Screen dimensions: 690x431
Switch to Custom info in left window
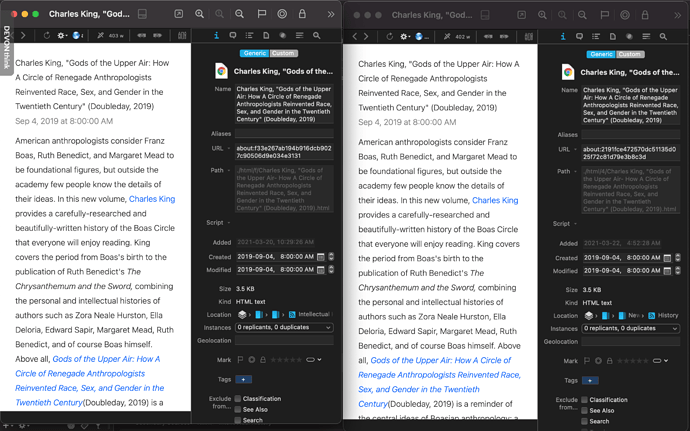(283, 53)
